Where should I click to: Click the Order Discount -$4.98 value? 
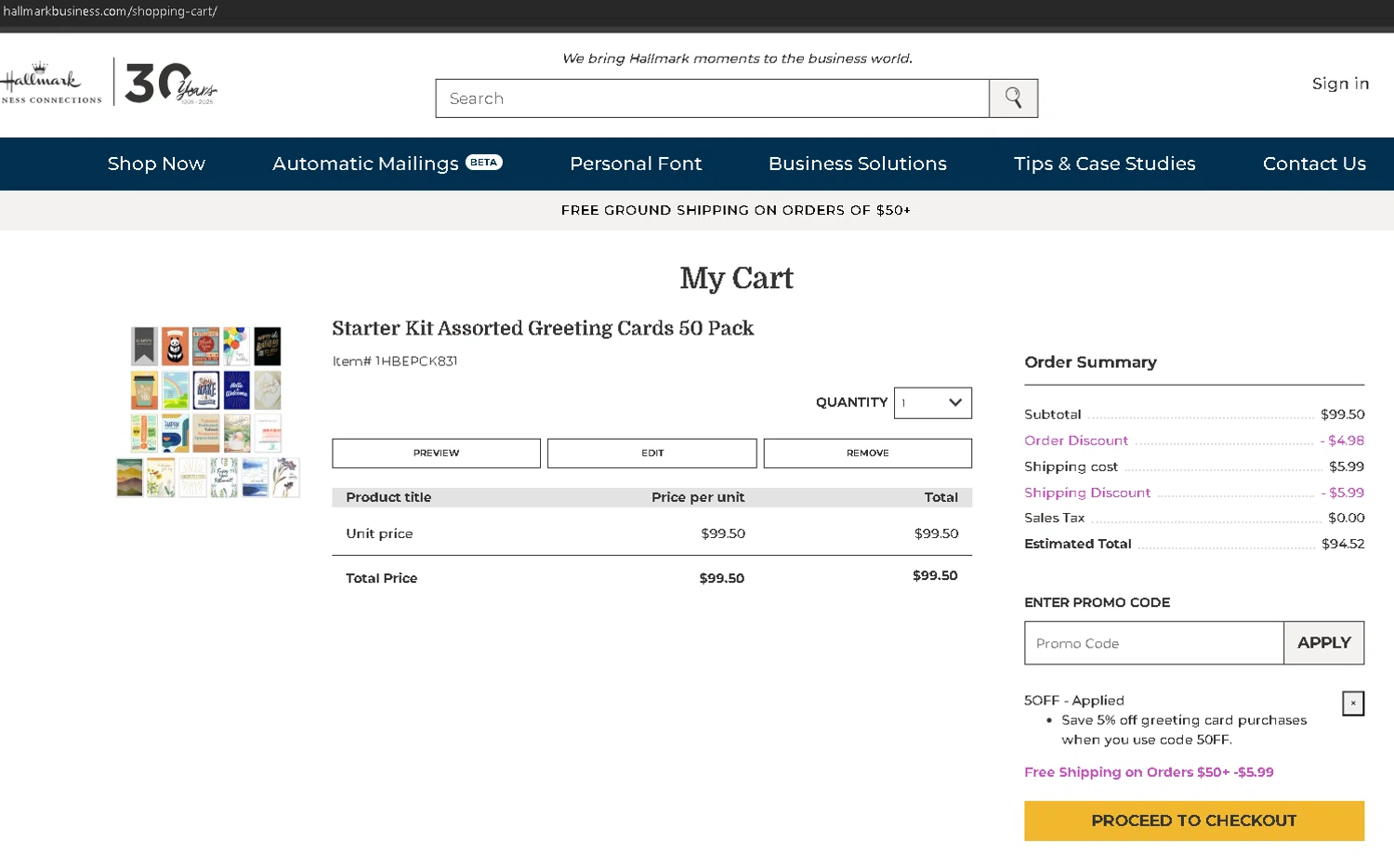pos(1342,441)
